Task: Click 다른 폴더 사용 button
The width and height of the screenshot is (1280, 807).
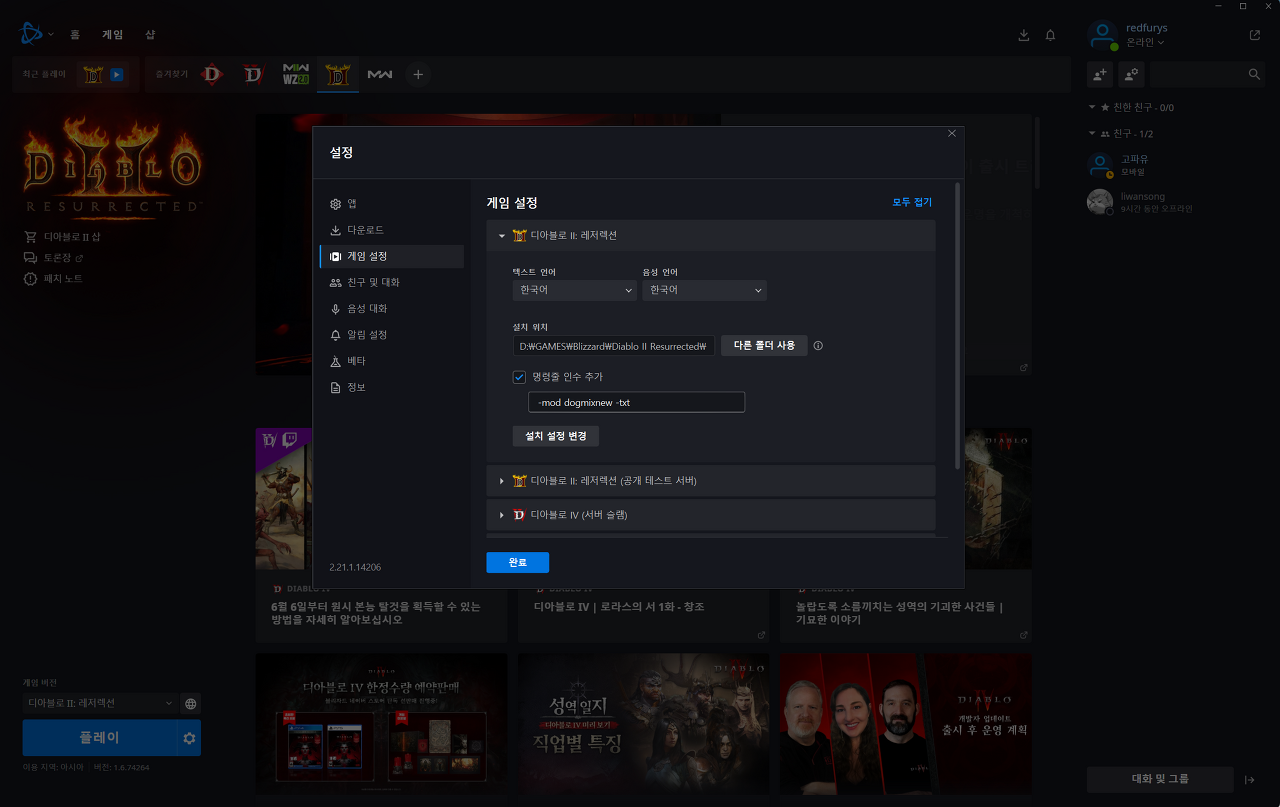Action: [764, 346]
